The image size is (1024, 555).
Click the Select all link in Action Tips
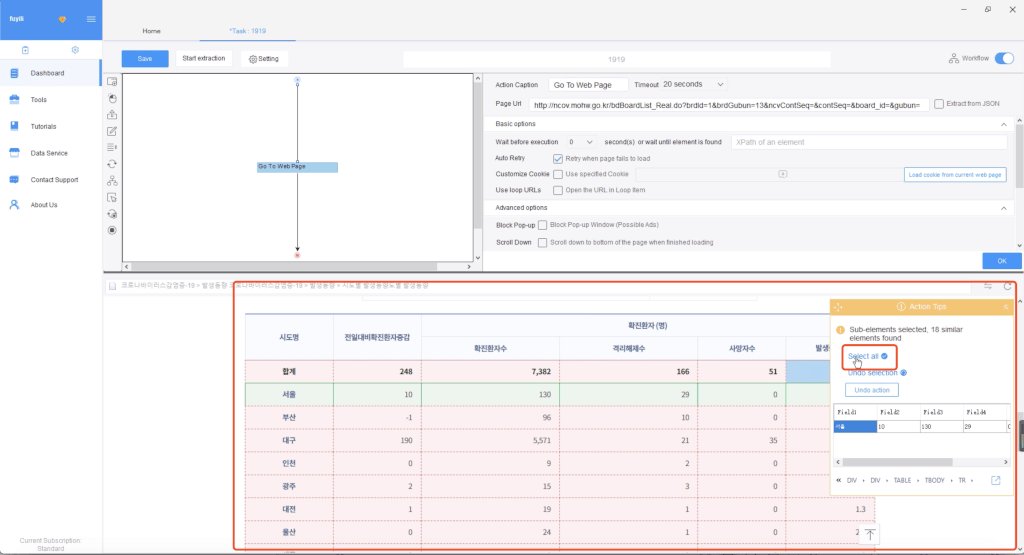pyautogui.click(x=863, y=357)
